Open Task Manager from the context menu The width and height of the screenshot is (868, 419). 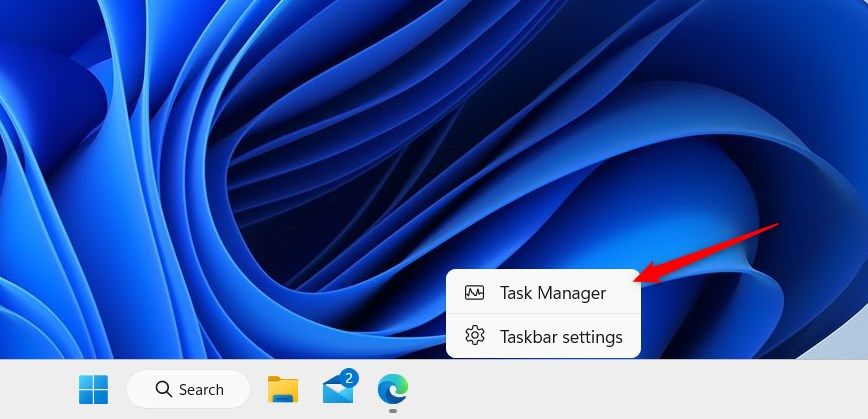coord(543,292)
